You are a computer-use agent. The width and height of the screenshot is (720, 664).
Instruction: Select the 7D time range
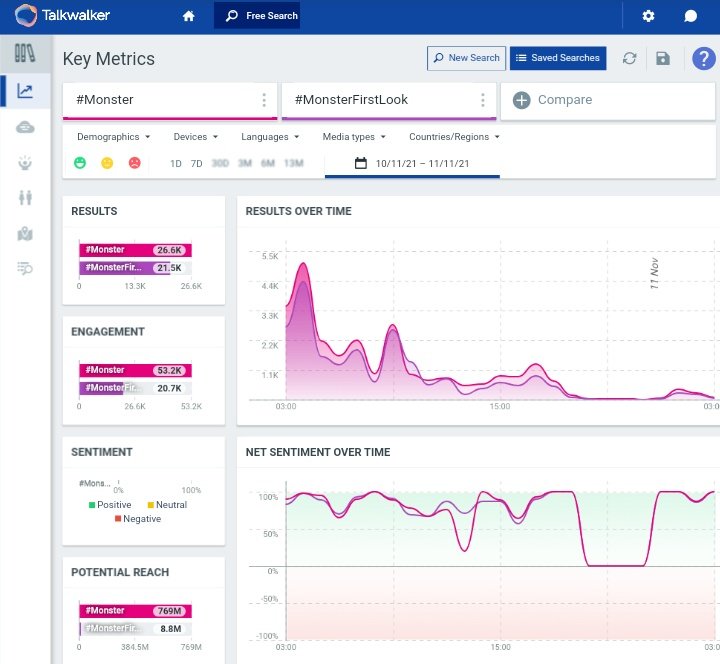[x=197, y=163]
